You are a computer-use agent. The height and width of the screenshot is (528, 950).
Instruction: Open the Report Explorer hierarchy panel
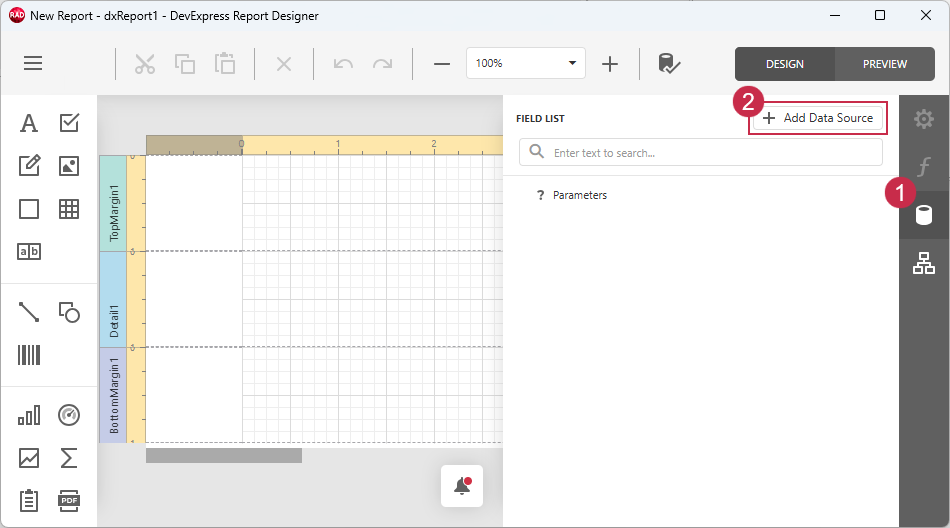click(923, 263)
